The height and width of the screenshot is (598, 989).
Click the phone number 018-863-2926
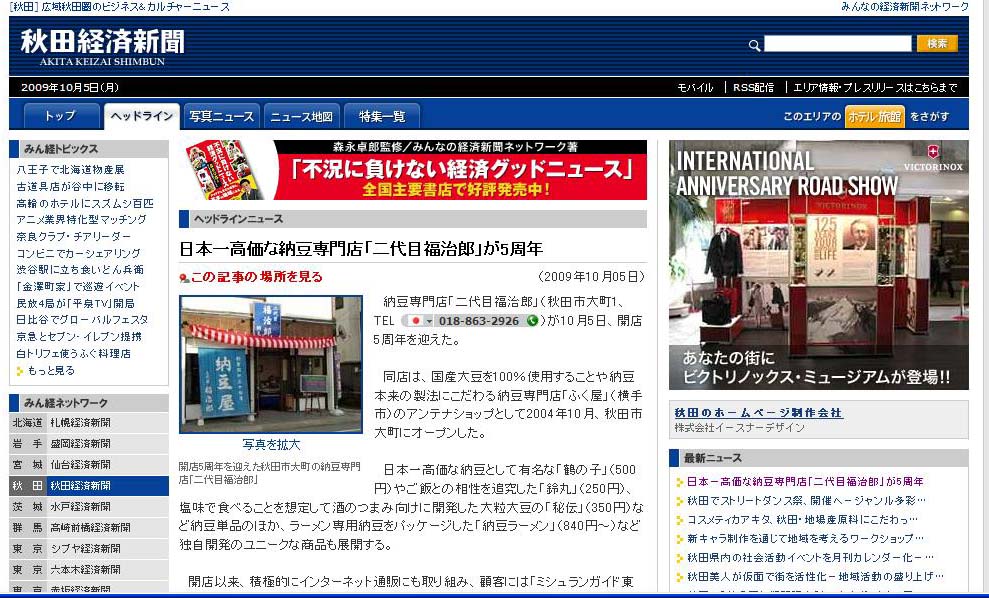pos(479,321)
